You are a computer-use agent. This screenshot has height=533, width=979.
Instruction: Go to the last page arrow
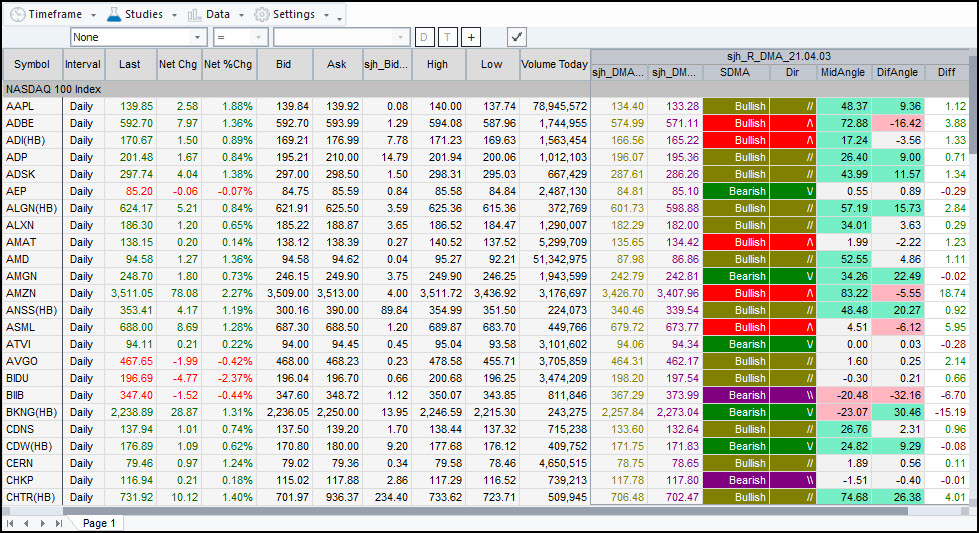click(x=59, y=523)
